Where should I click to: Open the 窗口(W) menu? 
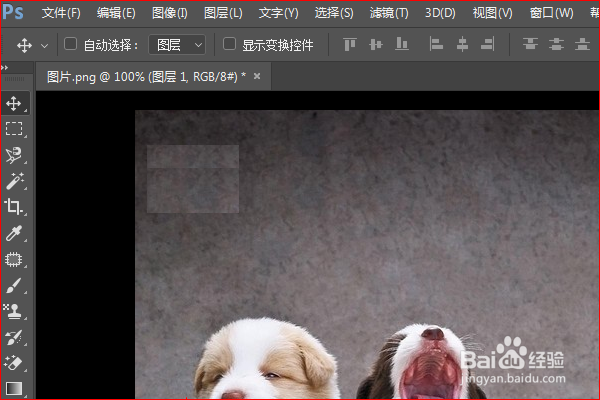coord(551,13)
